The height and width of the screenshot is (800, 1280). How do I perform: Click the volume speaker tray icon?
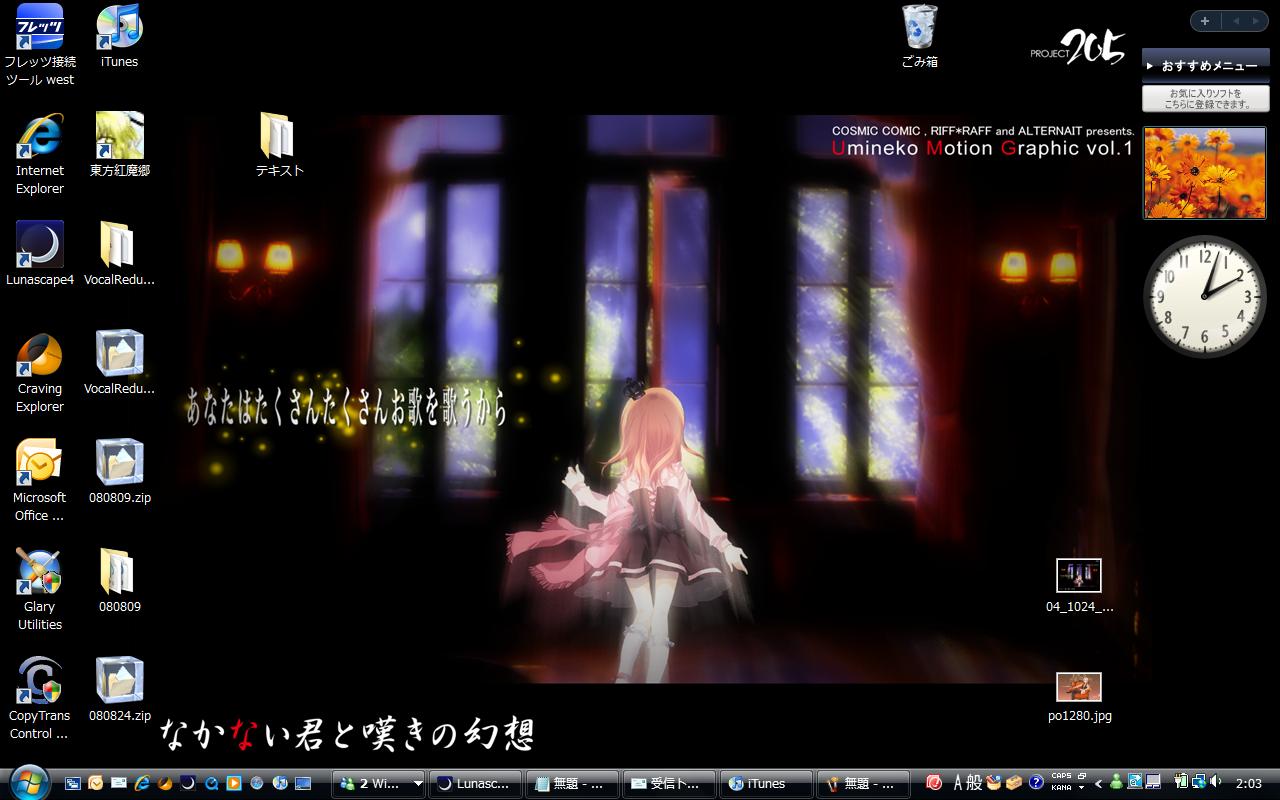[1216, 782]
